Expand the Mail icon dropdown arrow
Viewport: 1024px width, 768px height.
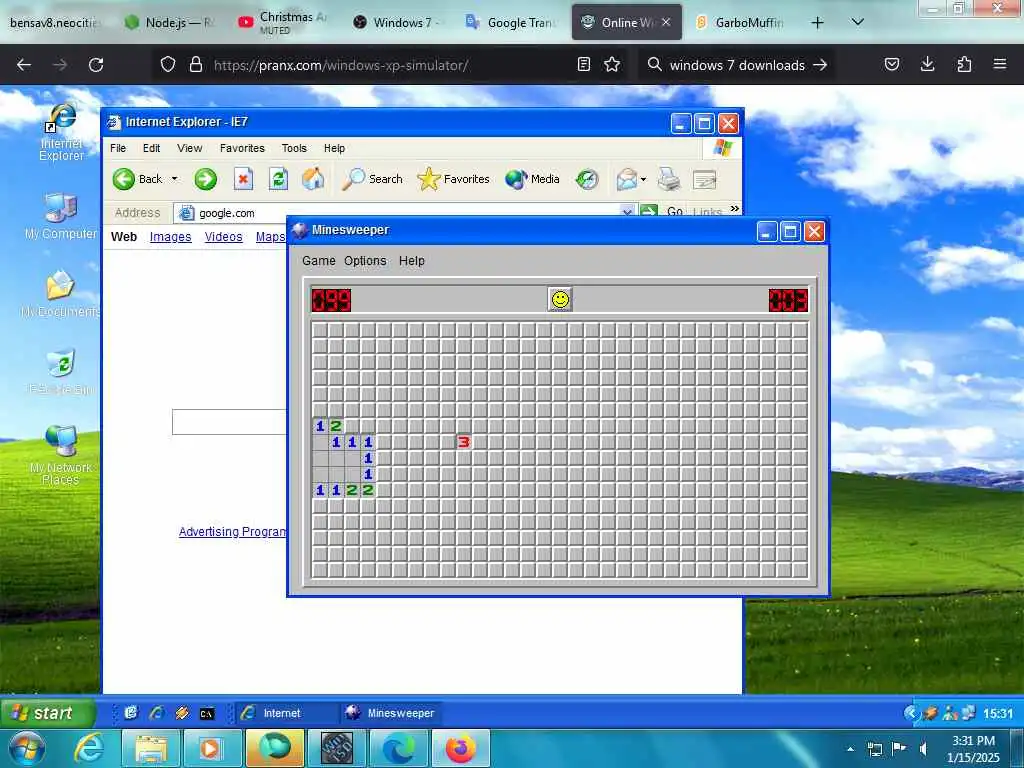point(643,179)
